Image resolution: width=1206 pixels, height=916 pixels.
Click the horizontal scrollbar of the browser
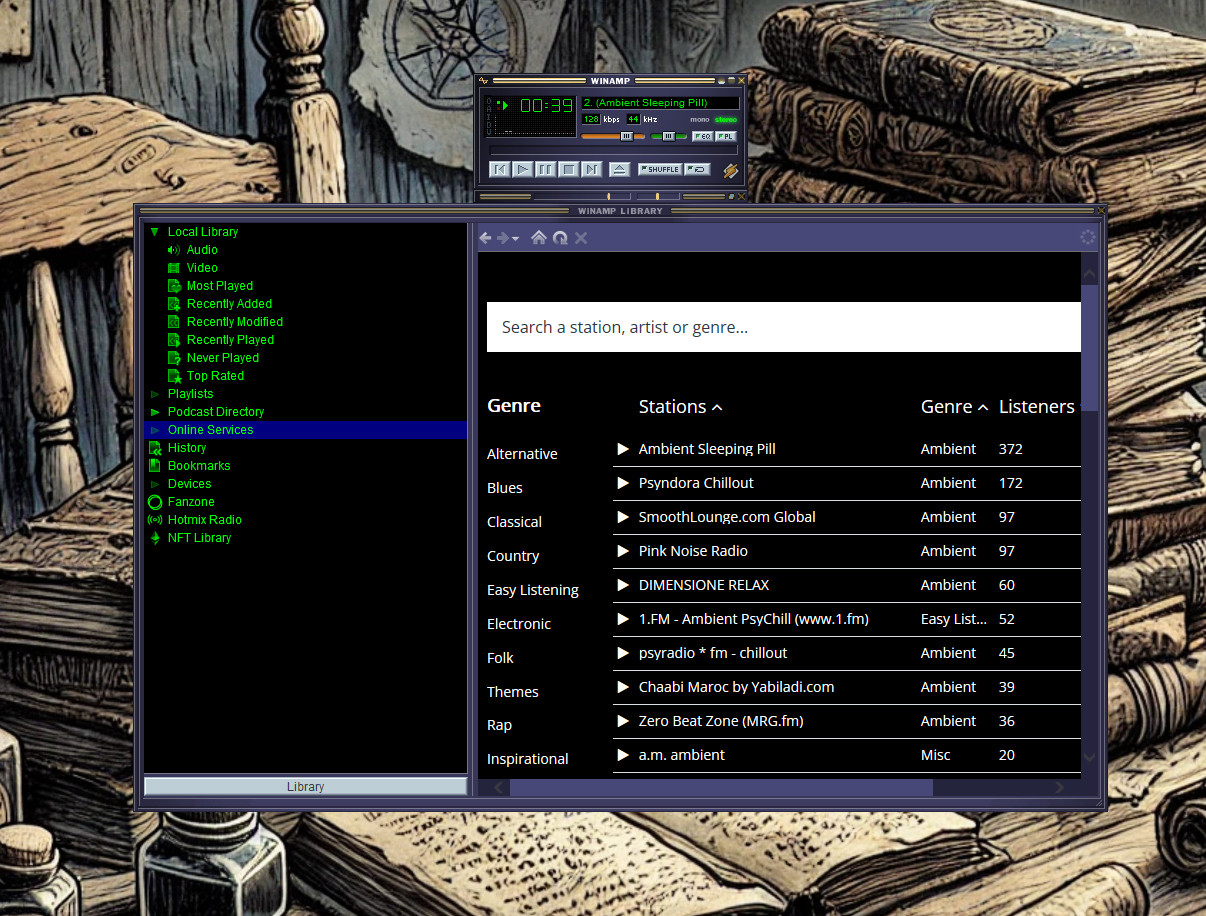[721, 788]
